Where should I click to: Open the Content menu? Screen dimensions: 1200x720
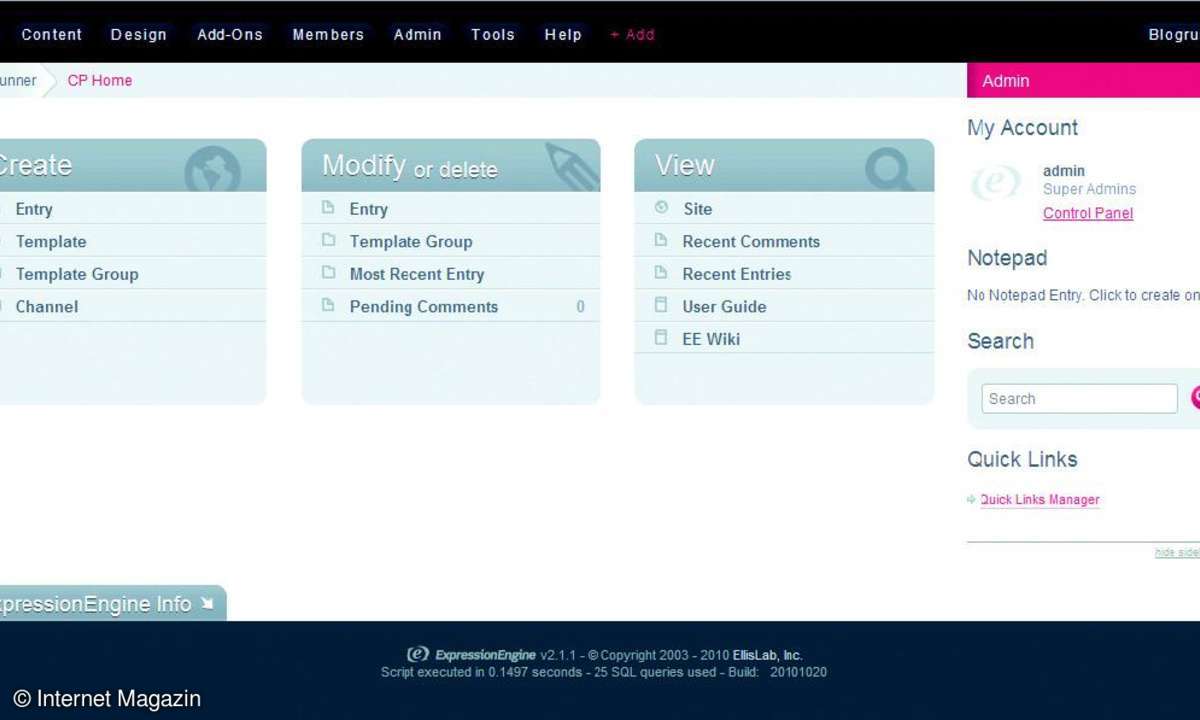[x=52, y=34]
